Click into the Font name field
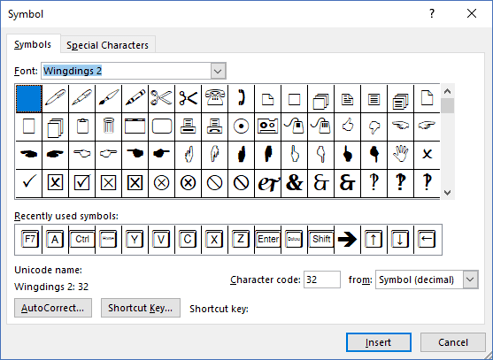 pos(126,71)
